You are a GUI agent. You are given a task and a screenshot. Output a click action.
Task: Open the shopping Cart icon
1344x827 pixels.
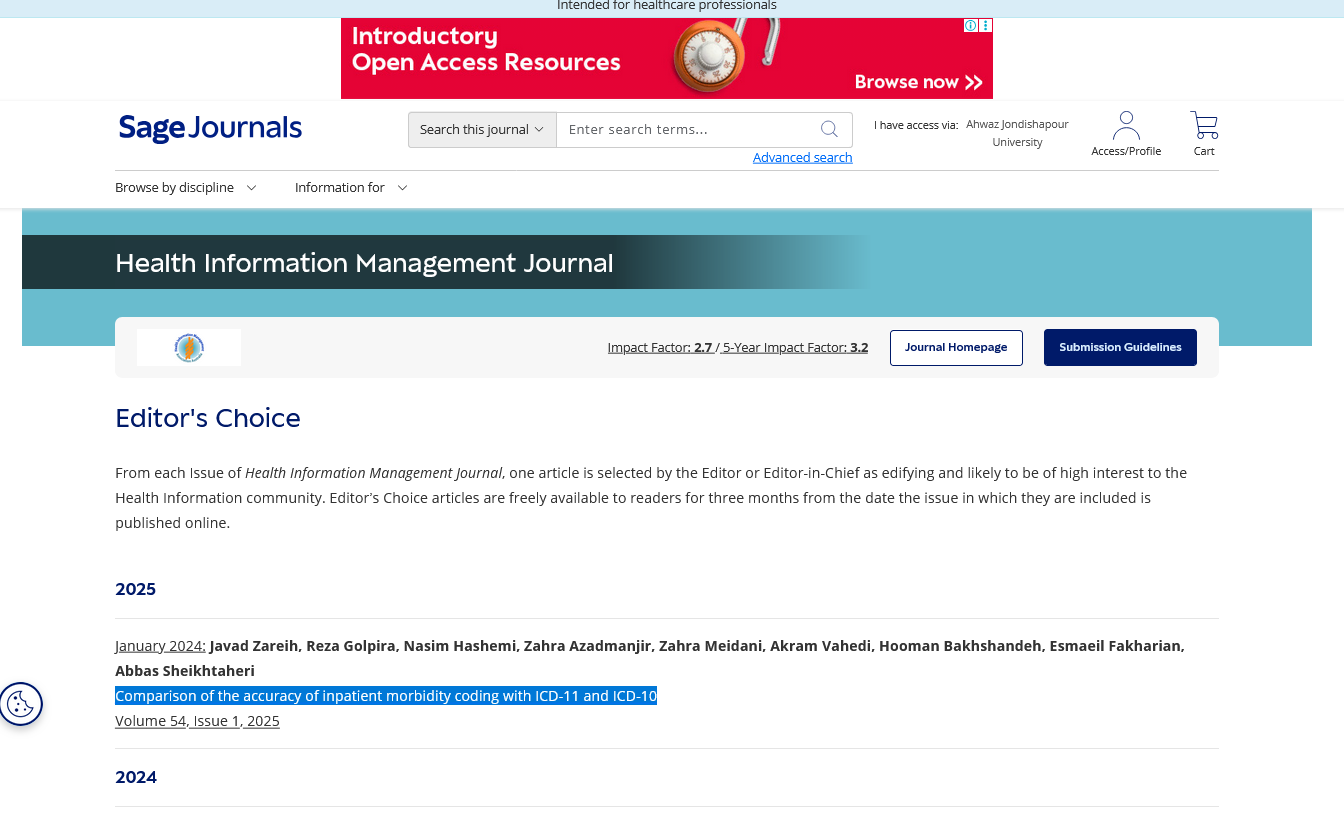[x=1204, y=126]
